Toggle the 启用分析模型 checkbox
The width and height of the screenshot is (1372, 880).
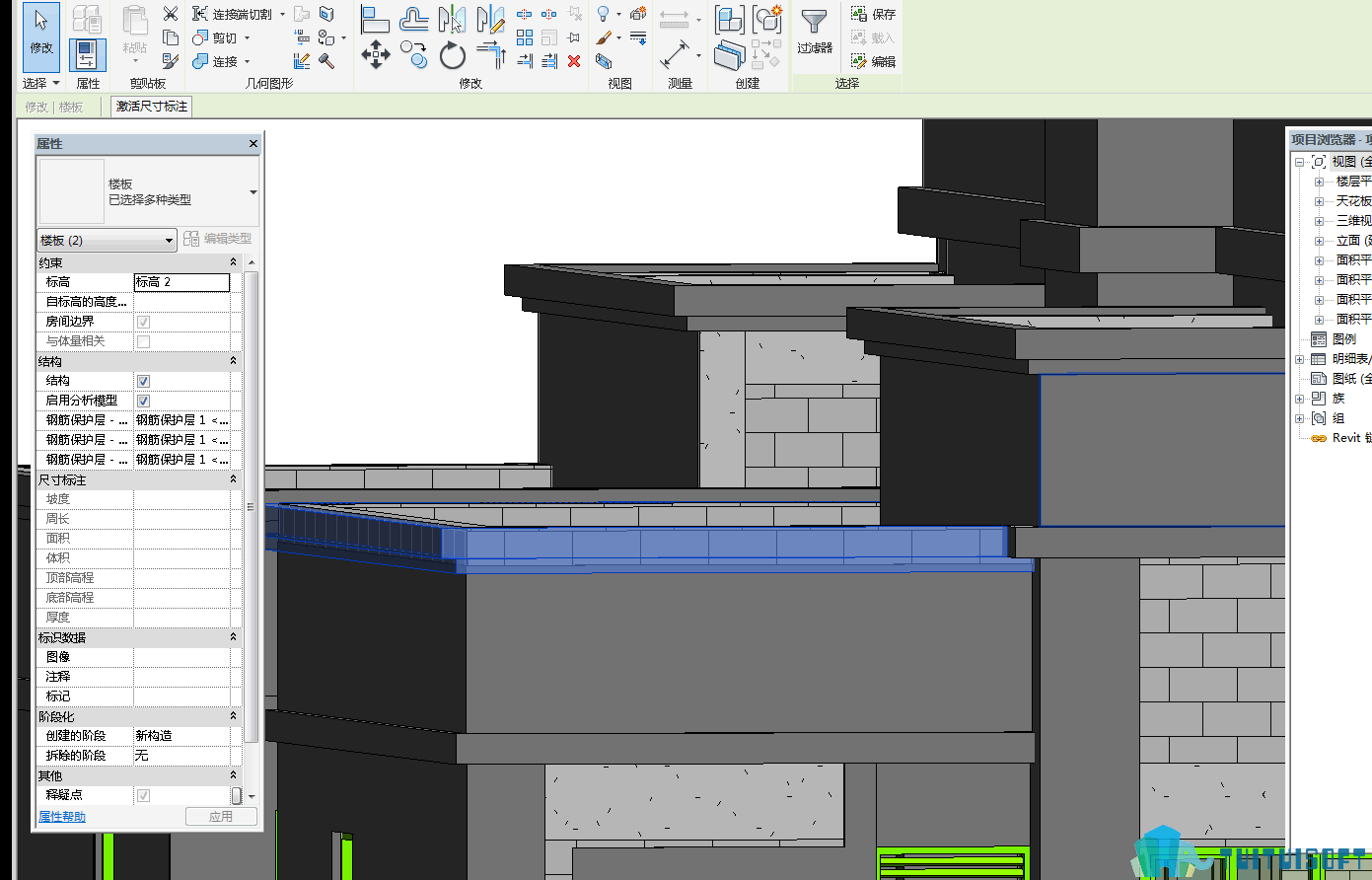point(143,401)
